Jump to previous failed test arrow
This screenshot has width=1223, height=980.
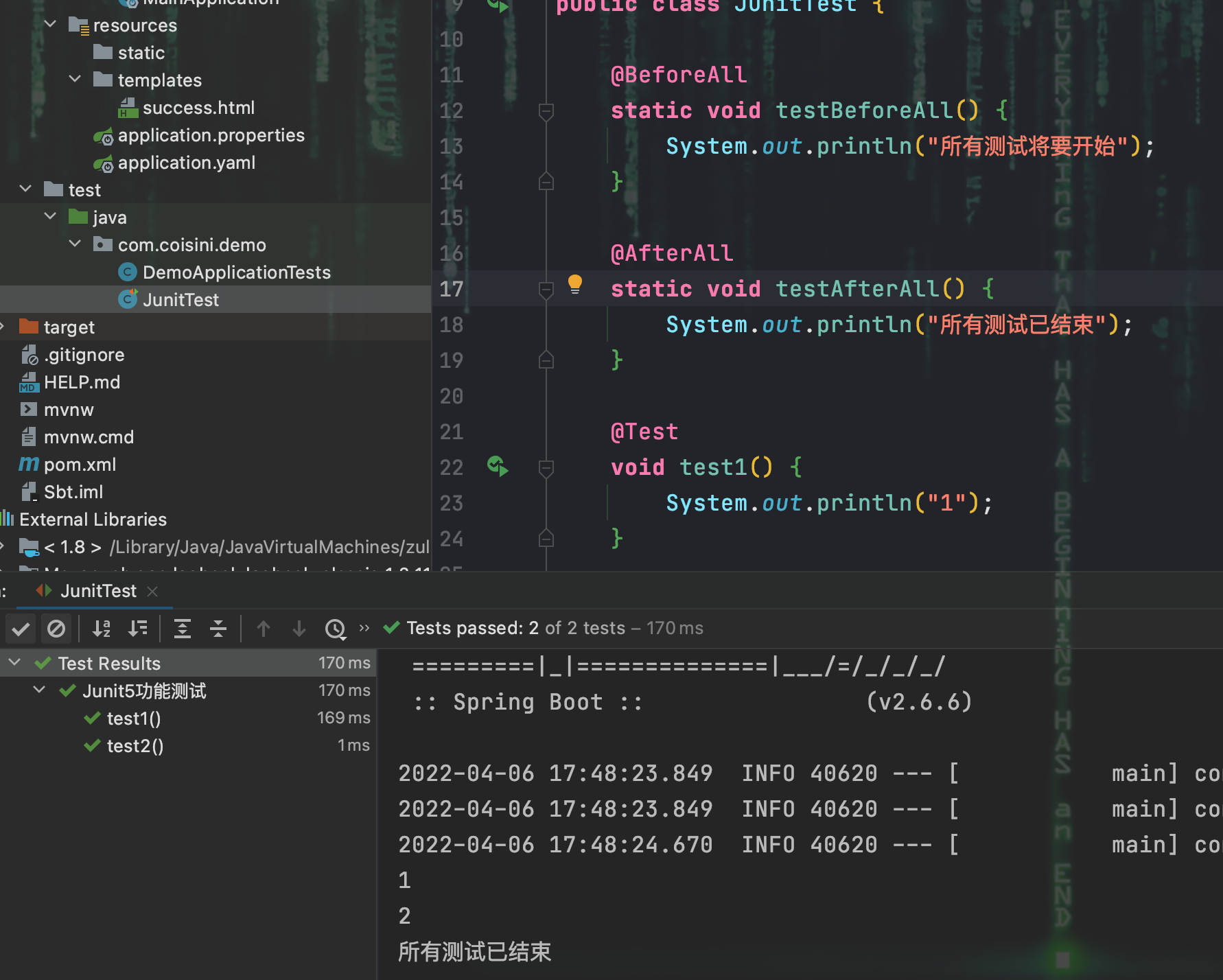(x=264, y=629)
